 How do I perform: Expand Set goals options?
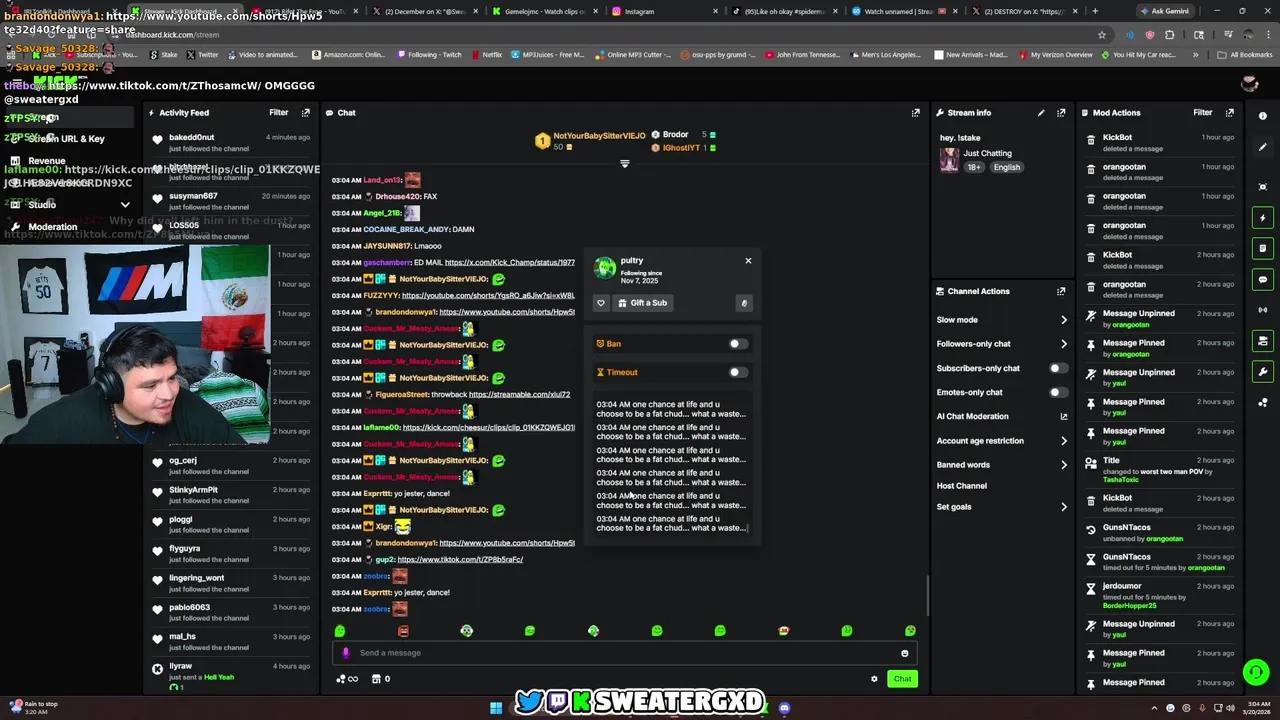1063,507
